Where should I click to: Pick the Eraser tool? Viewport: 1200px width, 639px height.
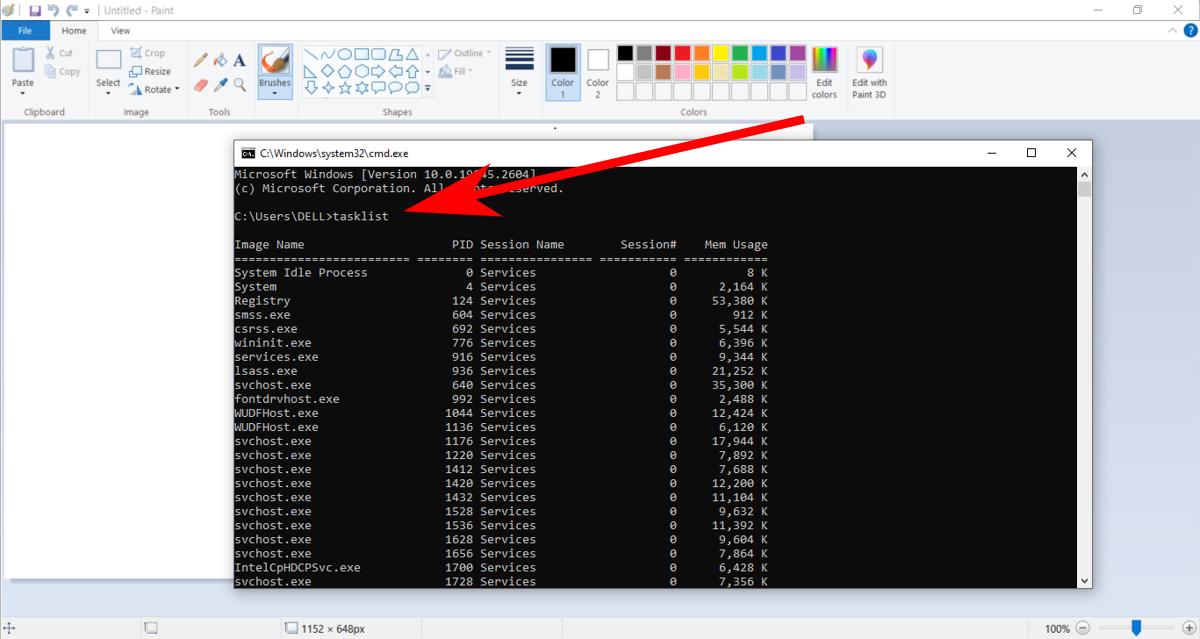(199, 83)
